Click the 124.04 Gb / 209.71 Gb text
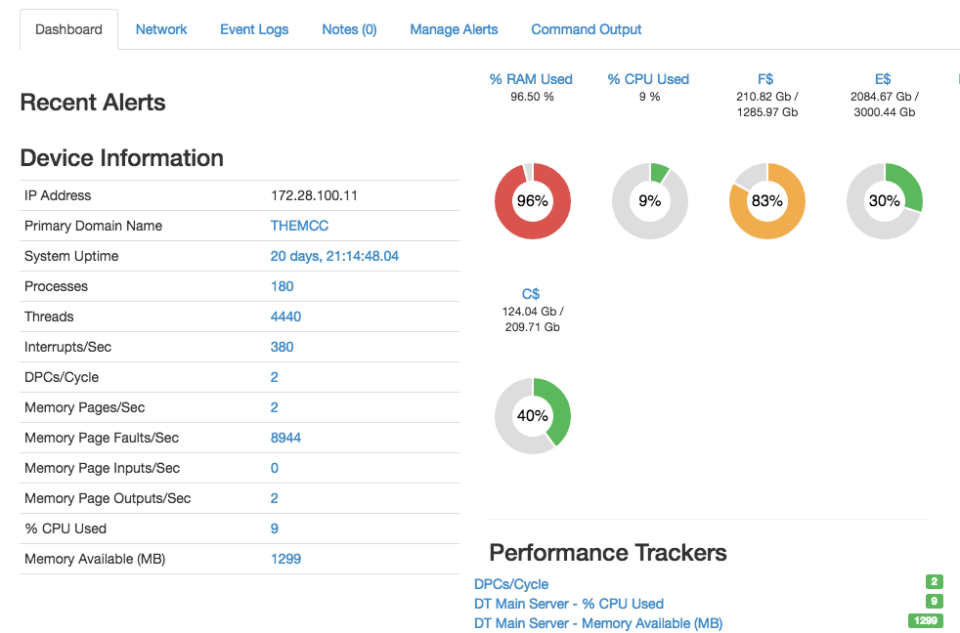The image size is (960, 633). point(532,319)
